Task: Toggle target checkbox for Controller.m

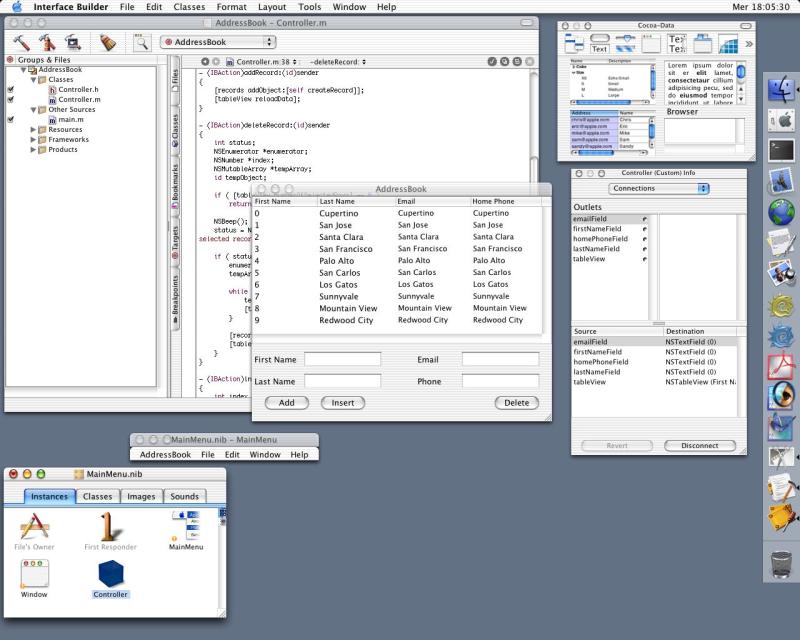Action: (x=10, y=99)
